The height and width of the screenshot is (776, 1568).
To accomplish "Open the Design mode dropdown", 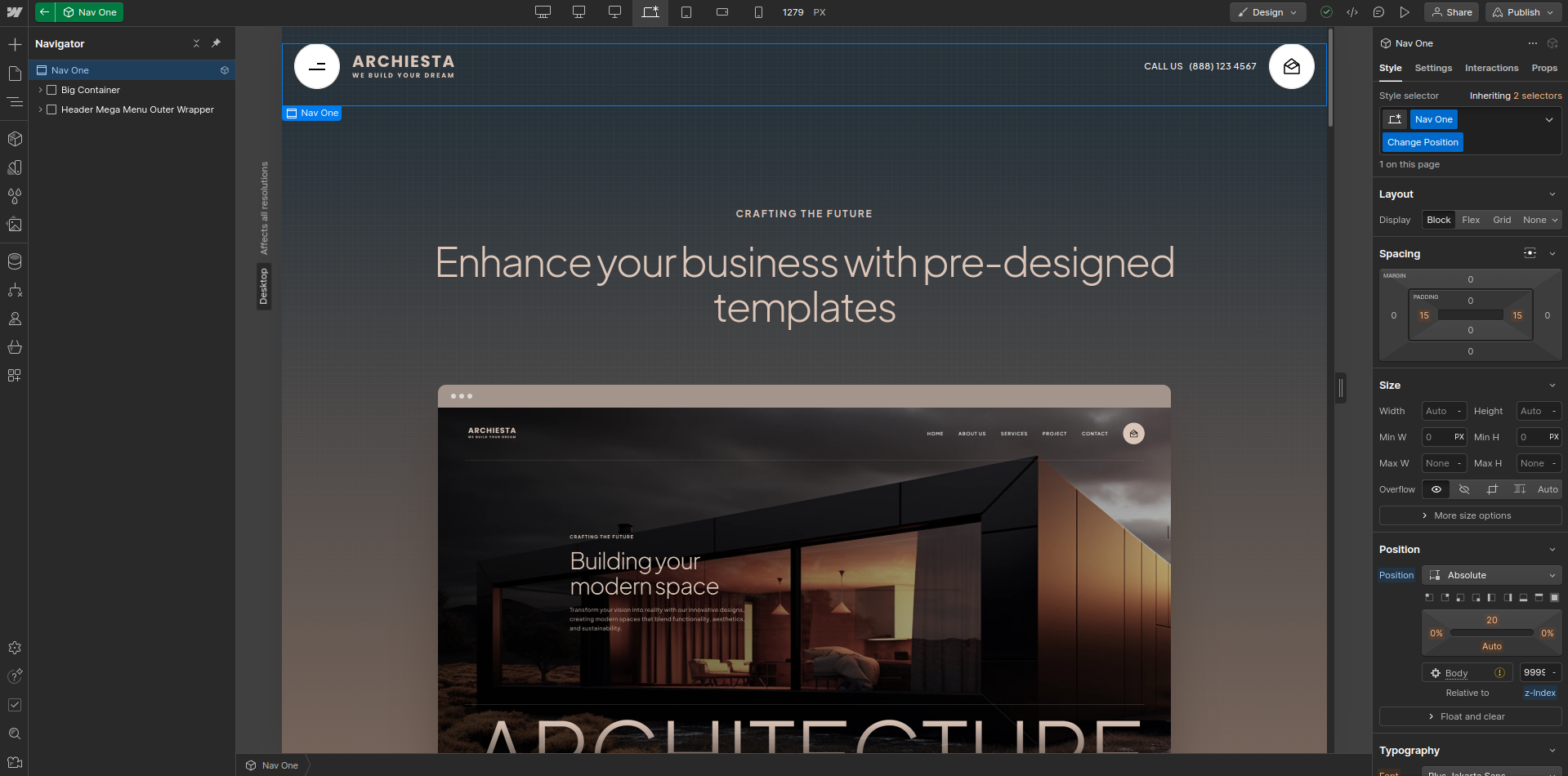I will click(1267, 12).
